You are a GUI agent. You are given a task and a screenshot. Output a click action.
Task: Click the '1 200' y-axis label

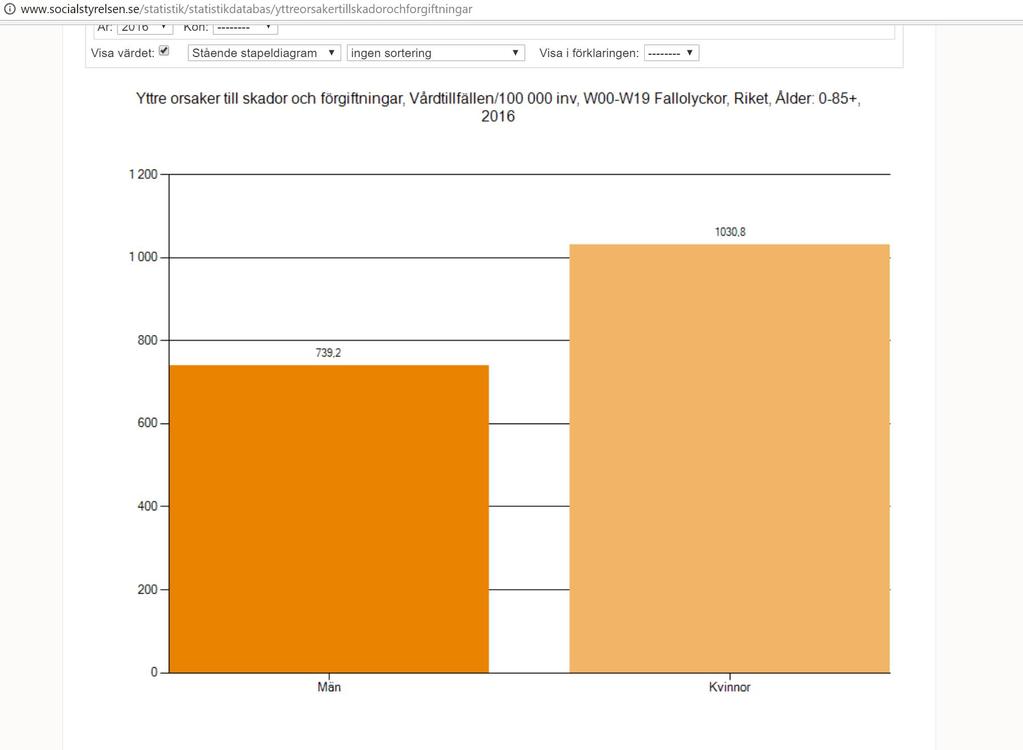pyautogui.click(x=143, y=174)
